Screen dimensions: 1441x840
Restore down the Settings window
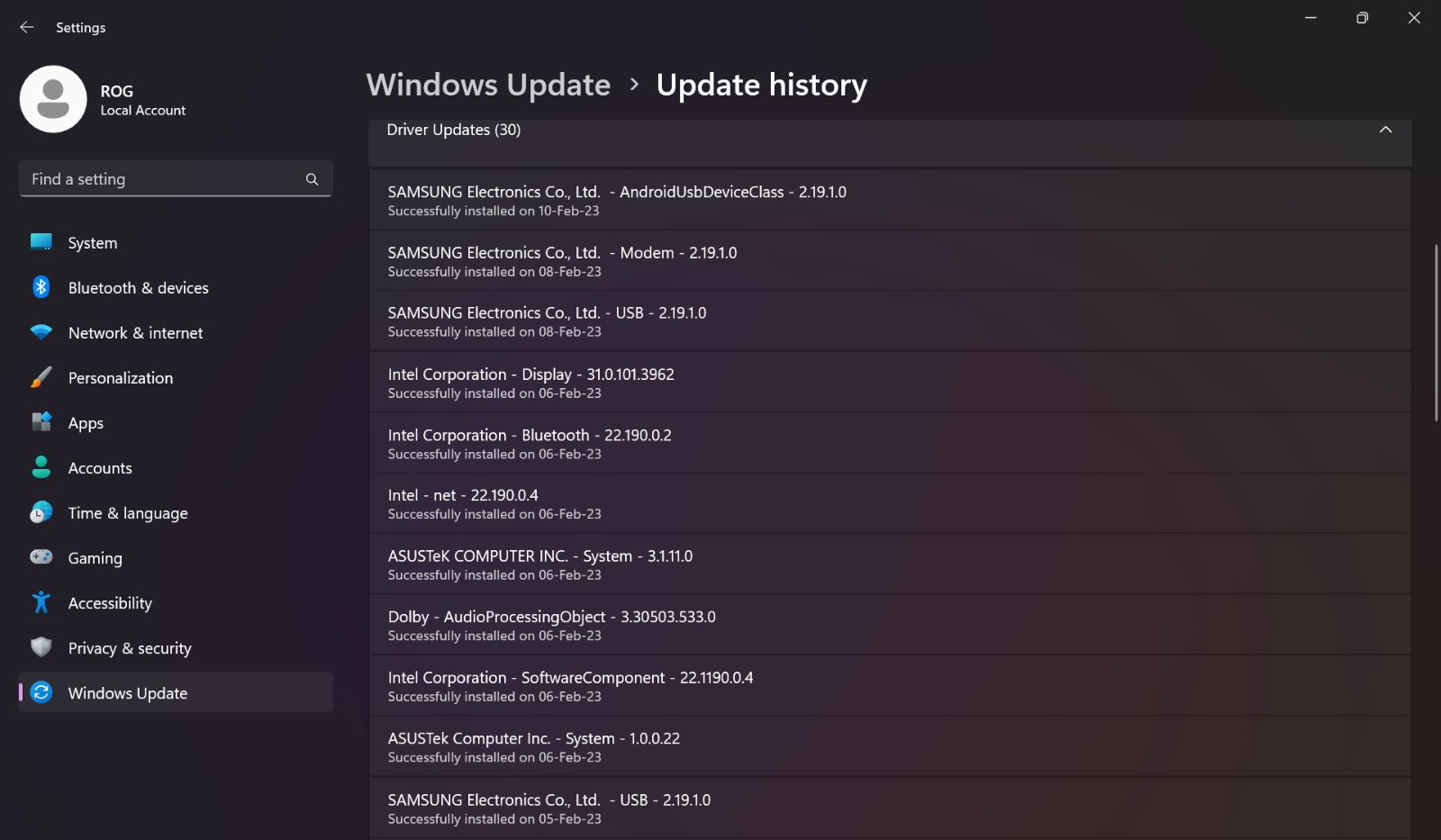pyautogui.click(x=1362, y=18)
